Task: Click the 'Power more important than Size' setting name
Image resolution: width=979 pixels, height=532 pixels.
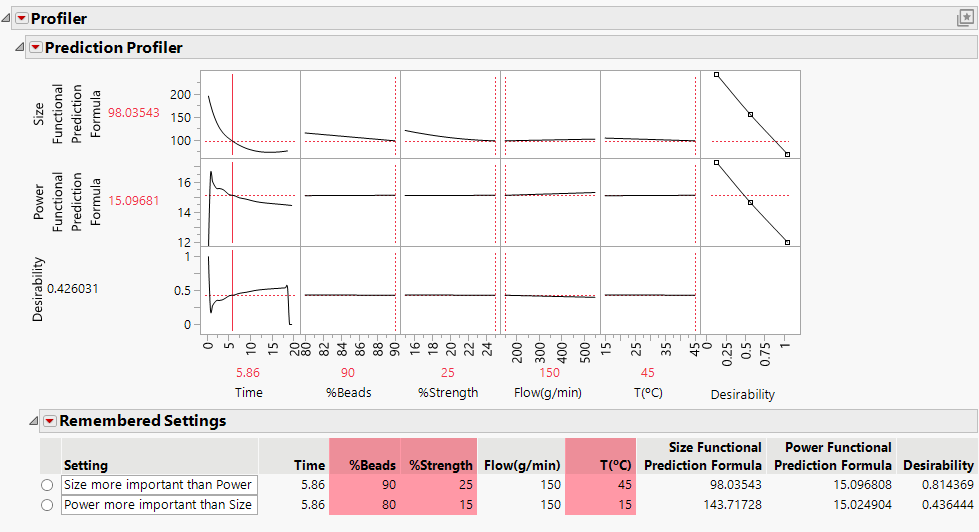Action: coord(158,505)
